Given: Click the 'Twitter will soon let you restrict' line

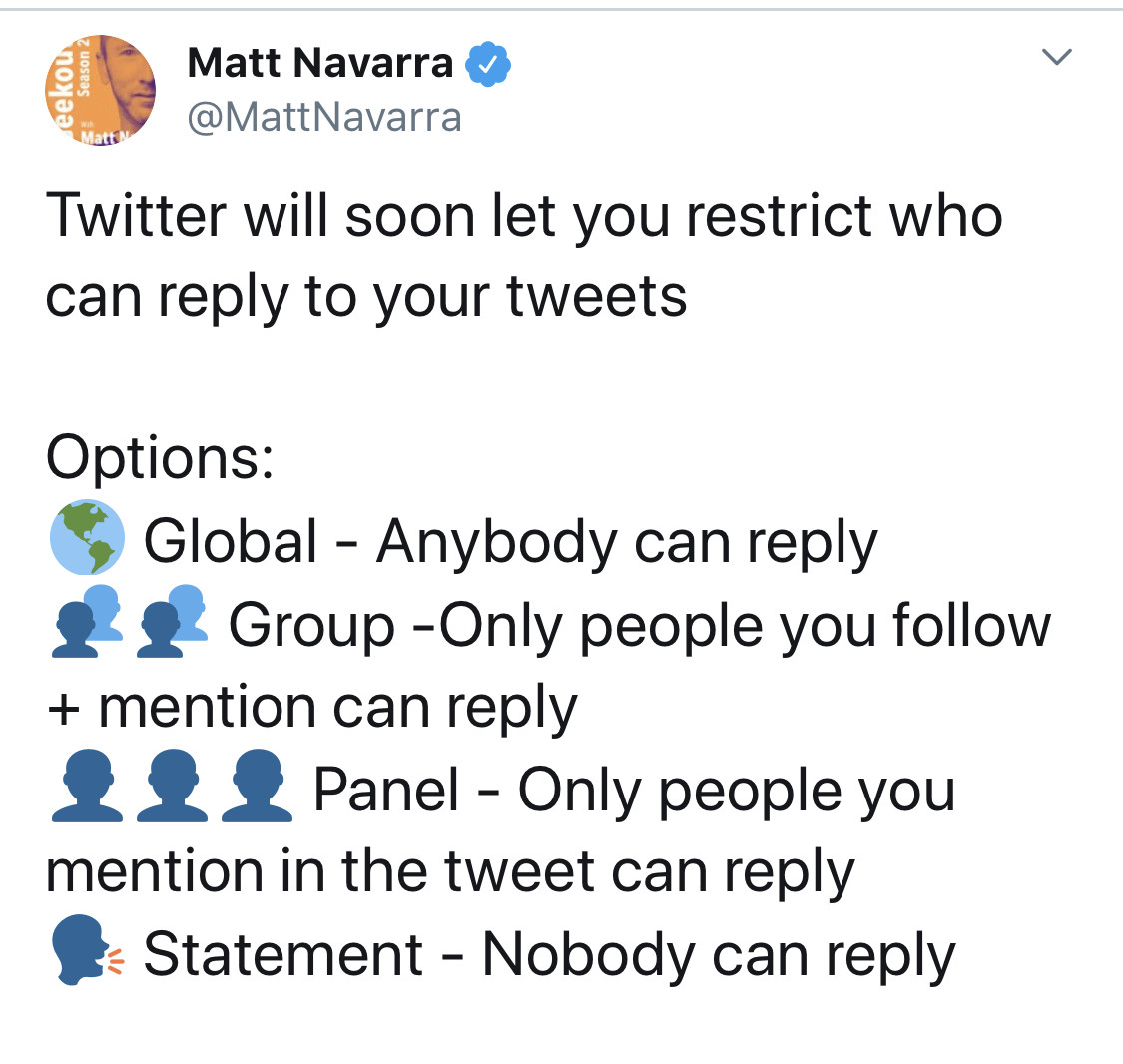Looking at the screenshot, I should click(524, 214).
